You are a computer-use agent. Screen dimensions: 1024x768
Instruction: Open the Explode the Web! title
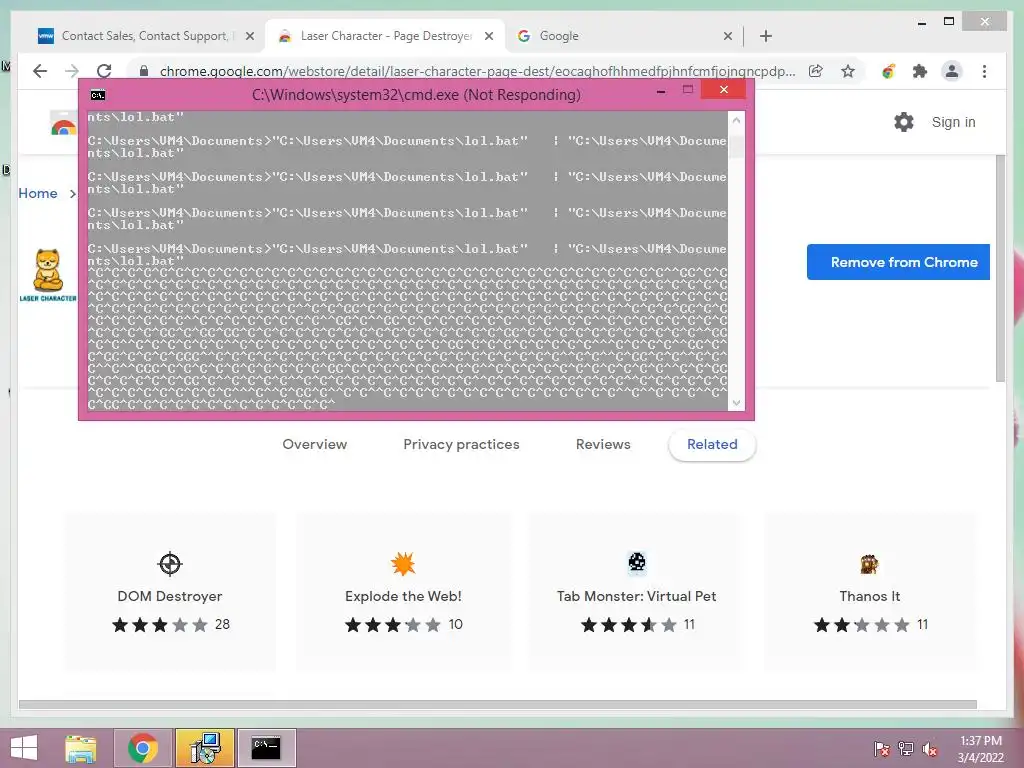(x=403, y=596)
